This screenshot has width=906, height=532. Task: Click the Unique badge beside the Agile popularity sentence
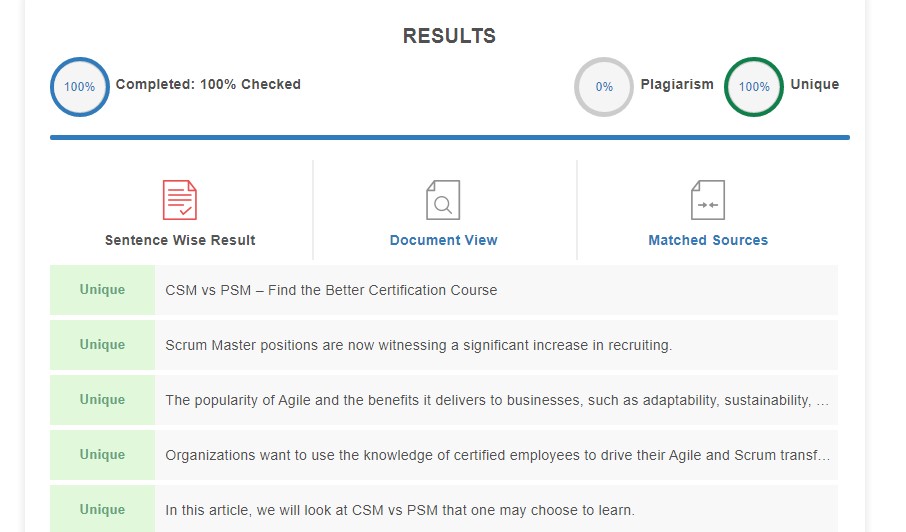tap(102, 400)
